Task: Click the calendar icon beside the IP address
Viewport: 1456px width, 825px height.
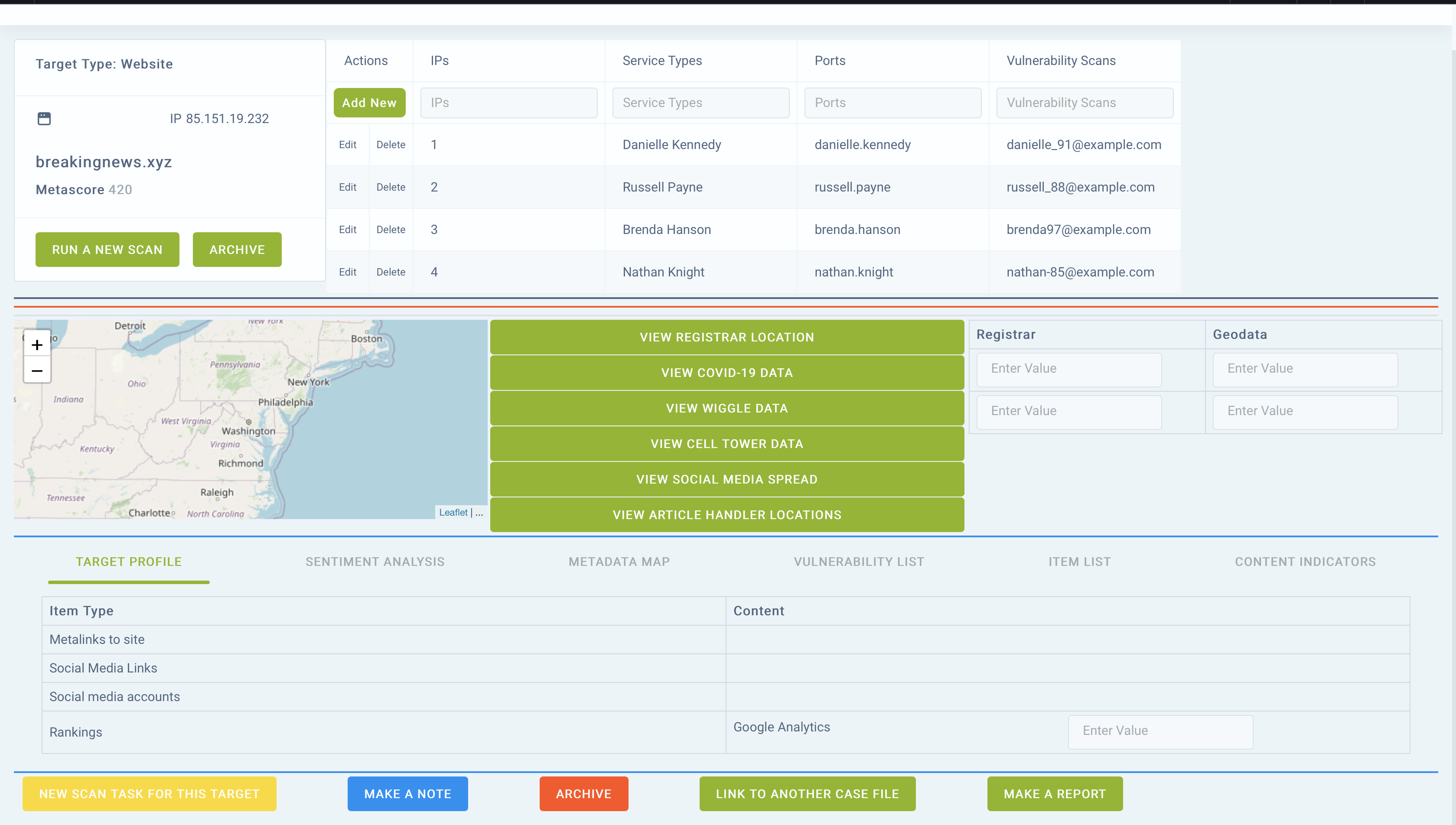Action: tap(44, 118)
